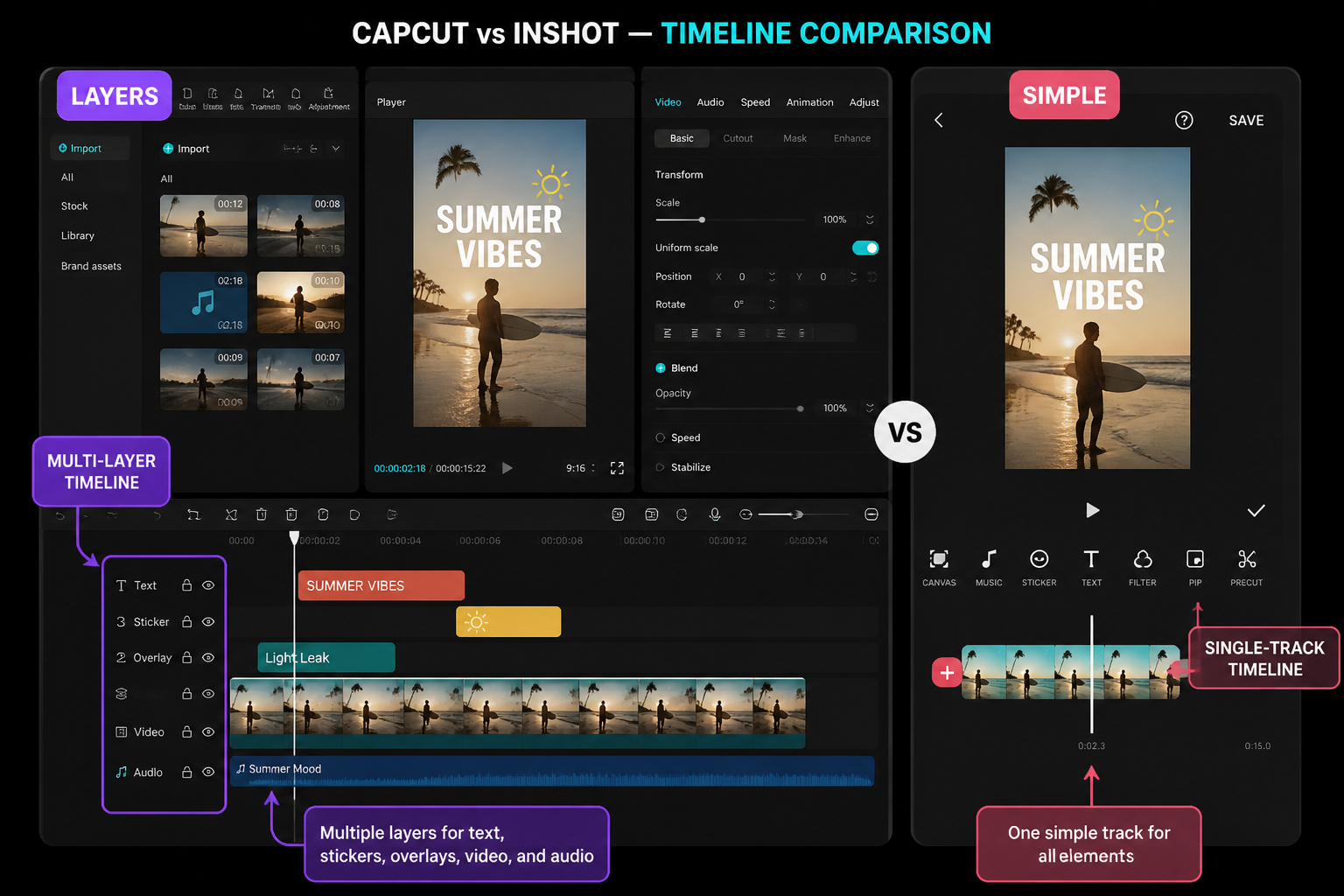The width and height of the screenshot is (1344, 896).
Task: Select the yellow sun sticker clip
Action: (508, 622)
